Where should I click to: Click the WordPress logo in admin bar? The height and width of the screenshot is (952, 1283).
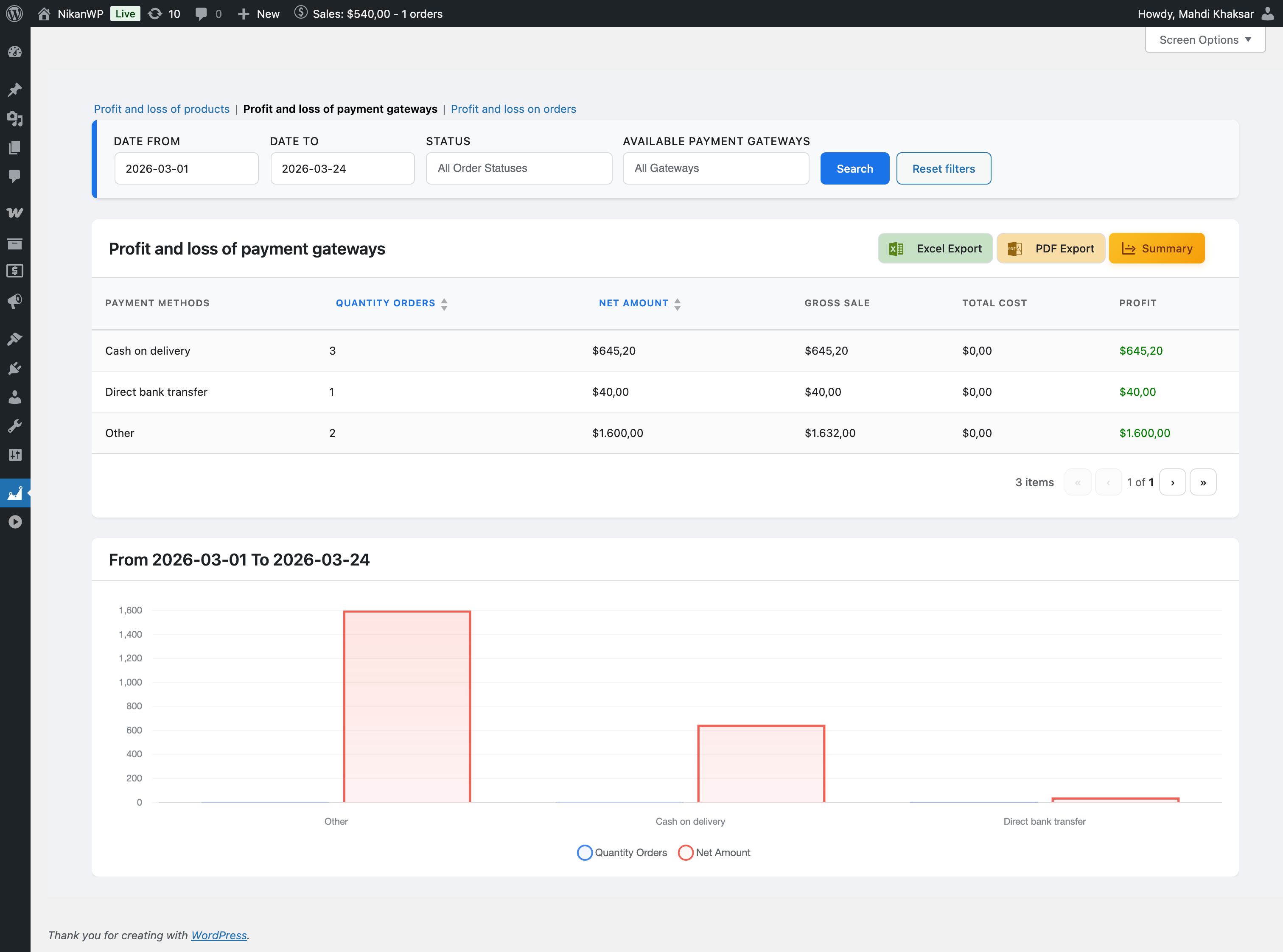point(14,13)
